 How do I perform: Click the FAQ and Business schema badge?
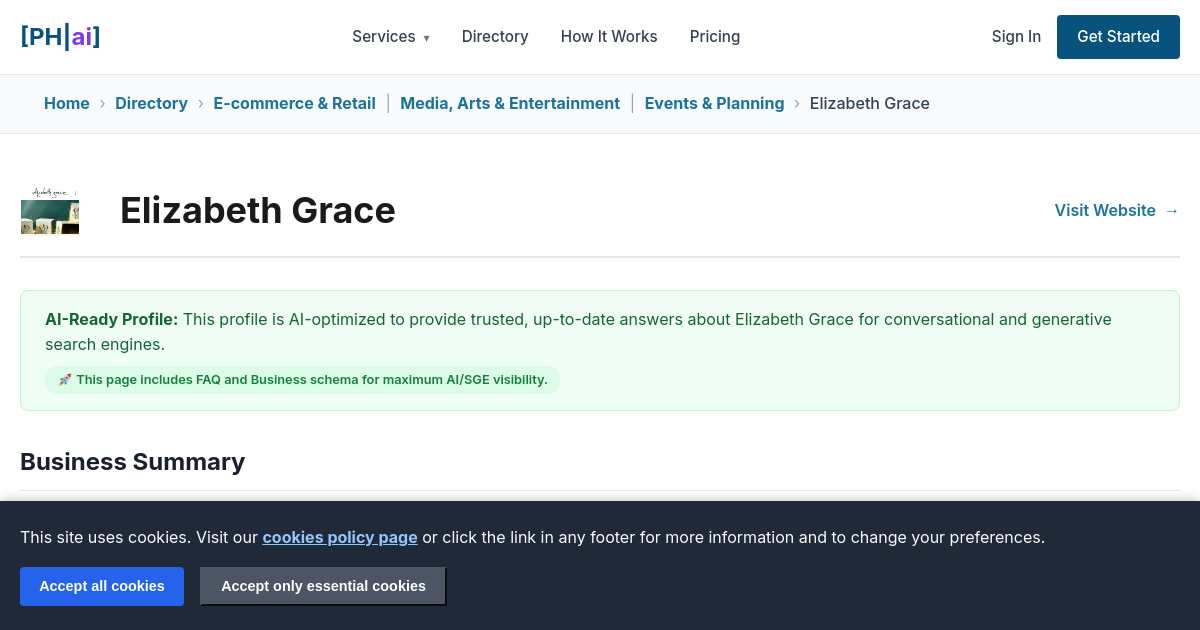tap(302, 380)
